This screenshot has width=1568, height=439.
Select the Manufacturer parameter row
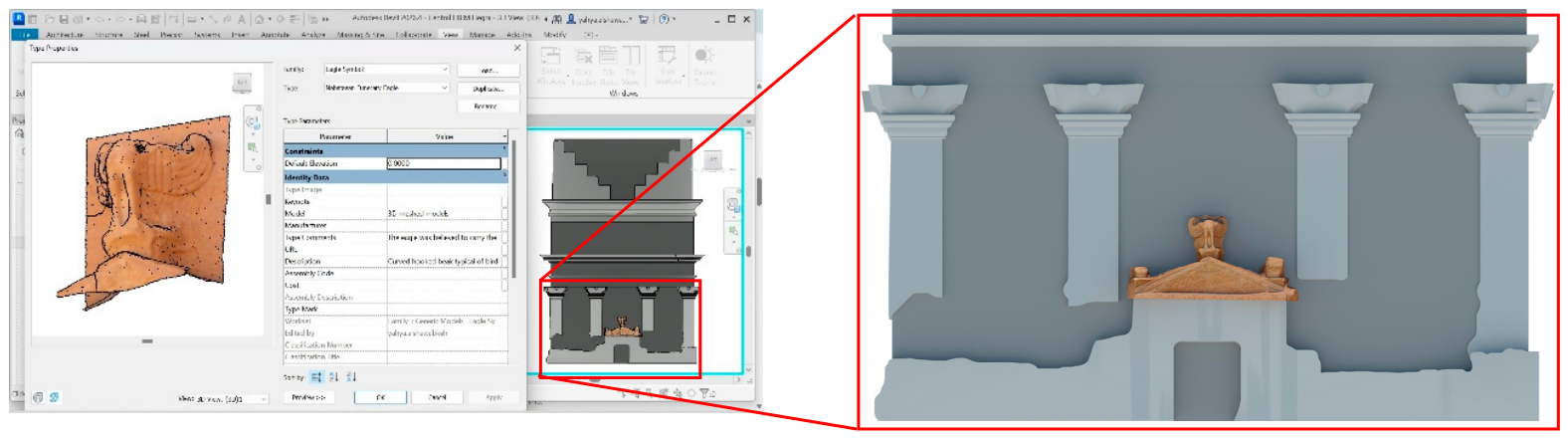(395, 225)
